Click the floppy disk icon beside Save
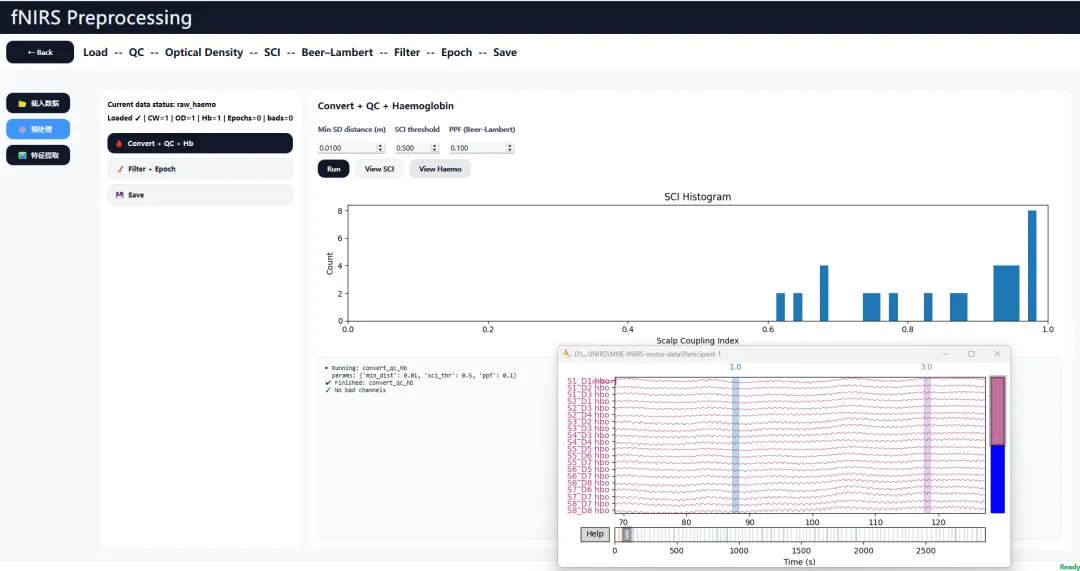This screenshot has width=1080, height=571. 119,195
